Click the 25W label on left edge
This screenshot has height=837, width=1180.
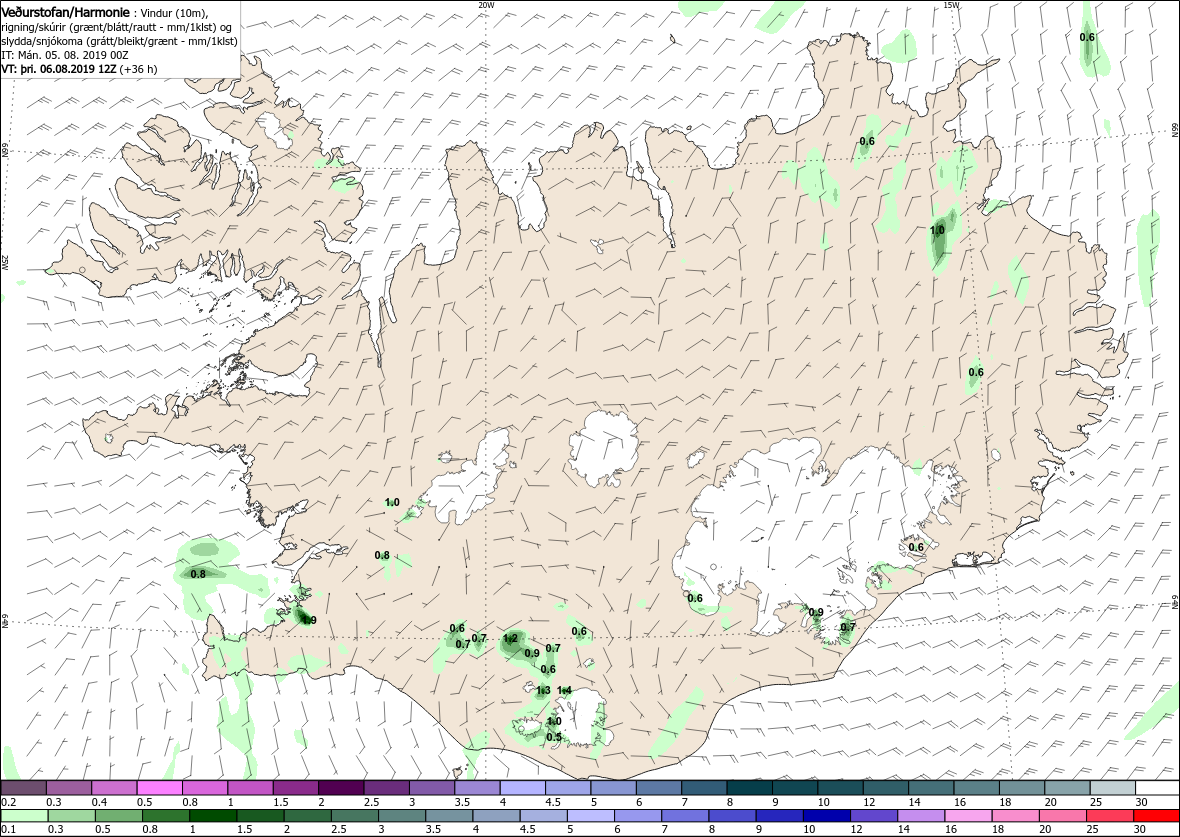coord(5,262)
